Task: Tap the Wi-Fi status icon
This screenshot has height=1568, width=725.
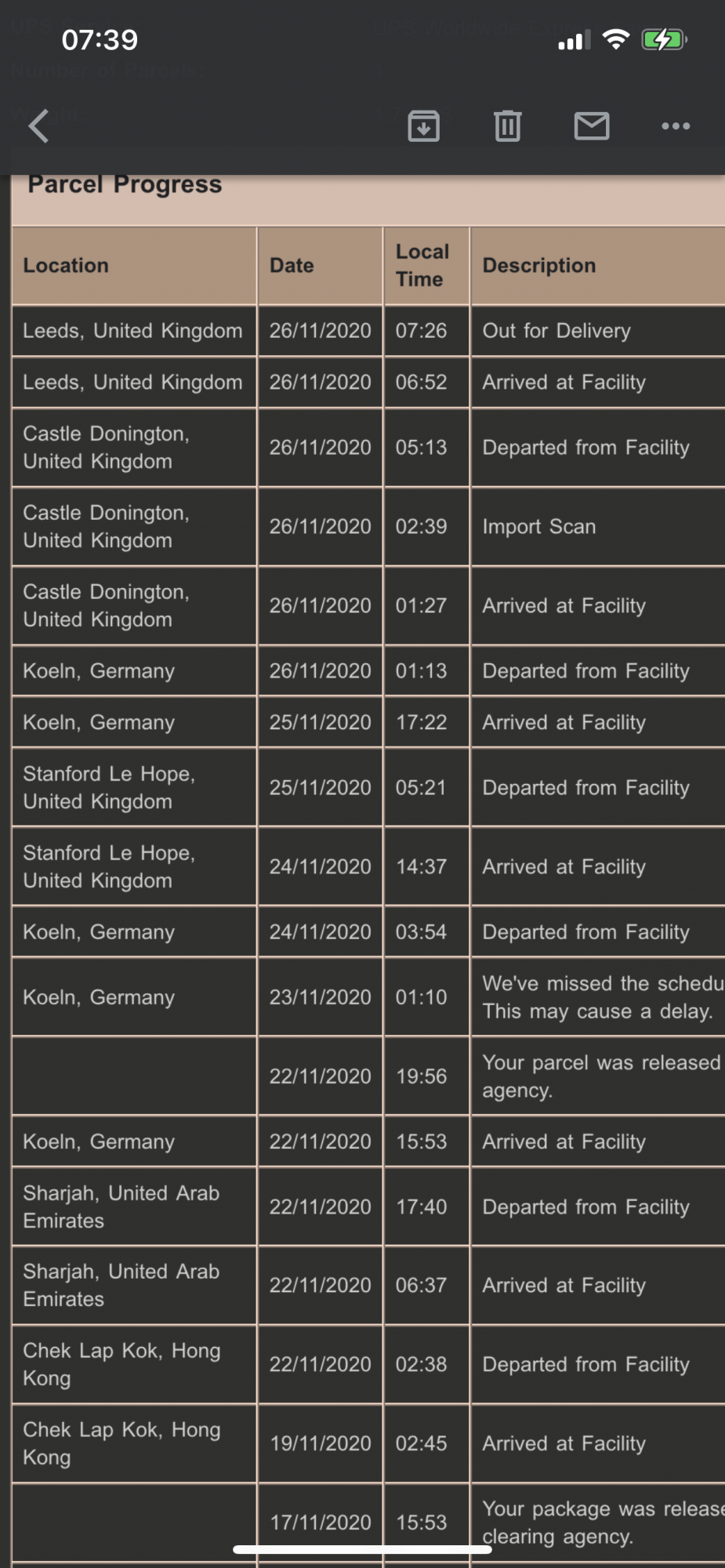Action: click(617, 39)
